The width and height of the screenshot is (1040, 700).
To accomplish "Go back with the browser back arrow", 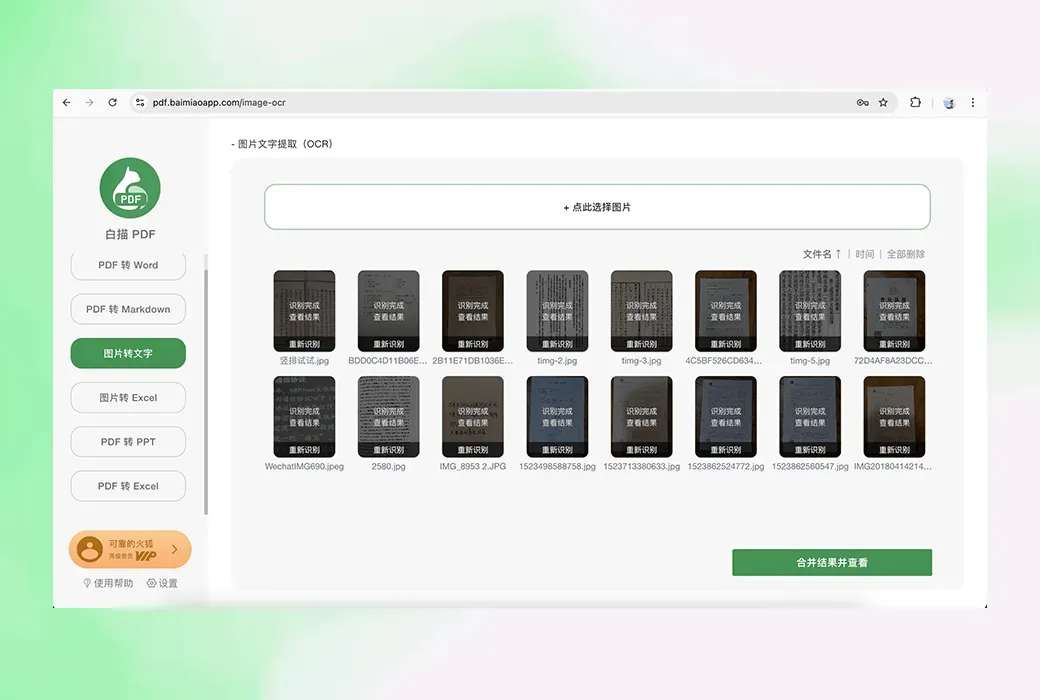I will click(66, 102).
